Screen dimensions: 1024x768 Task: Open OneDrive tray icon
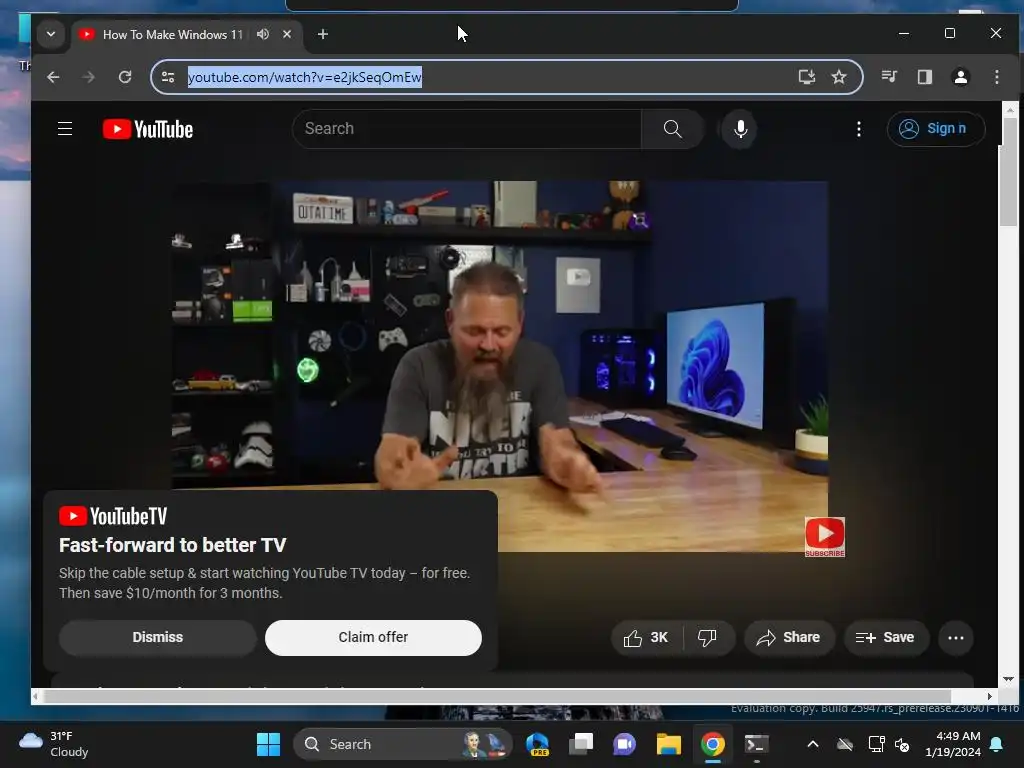point(845,744)
